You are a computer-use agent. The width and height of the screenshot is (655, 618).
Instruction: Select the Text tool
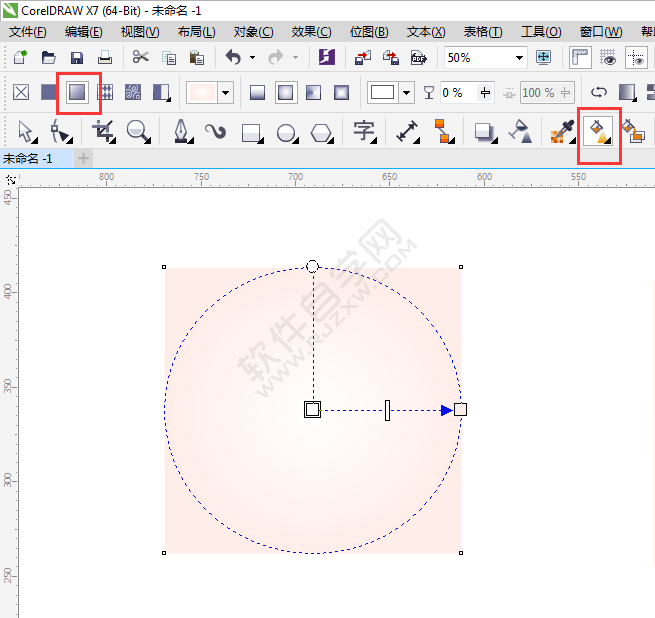click(x=364, y=131)
